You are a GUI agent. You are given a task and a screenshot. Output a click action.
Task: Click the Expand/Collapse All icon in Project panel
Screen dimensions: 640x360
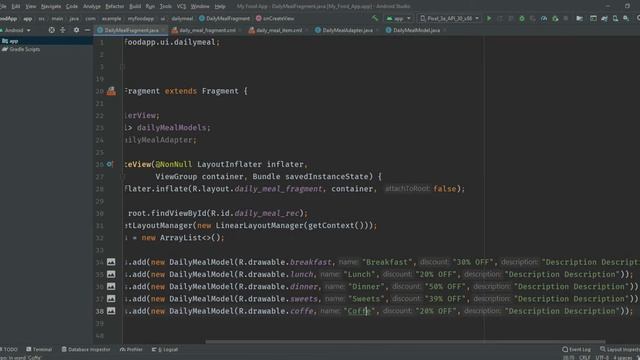(63, 30)
